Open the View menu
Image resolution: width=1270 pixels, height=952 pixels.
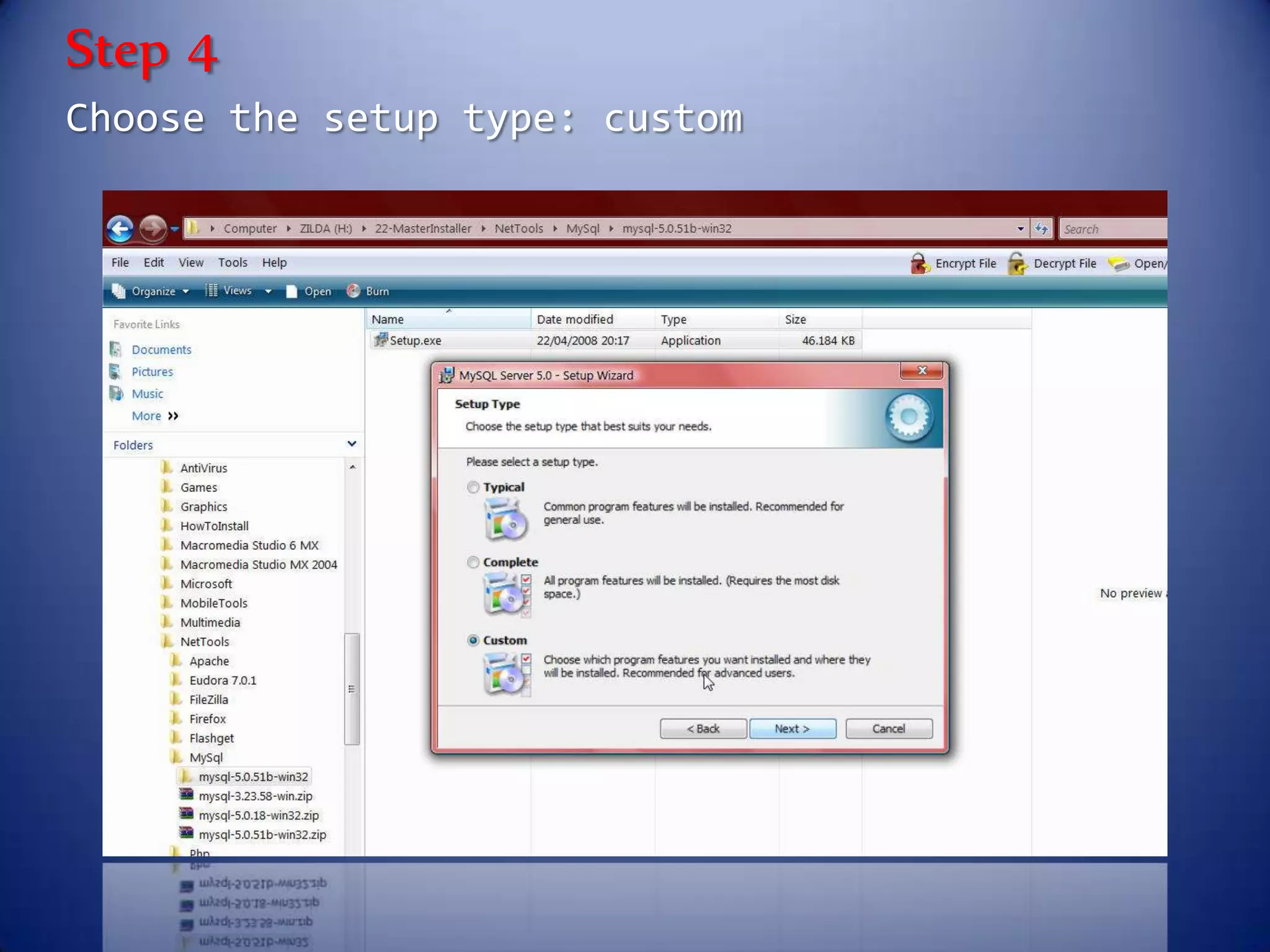191,263
